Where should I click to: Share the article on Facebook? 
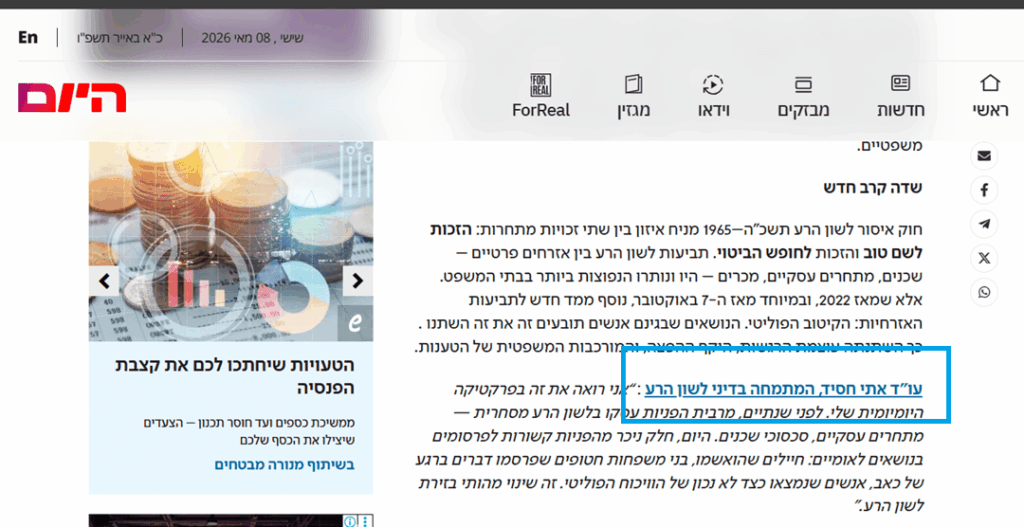[x=984, y=190]
